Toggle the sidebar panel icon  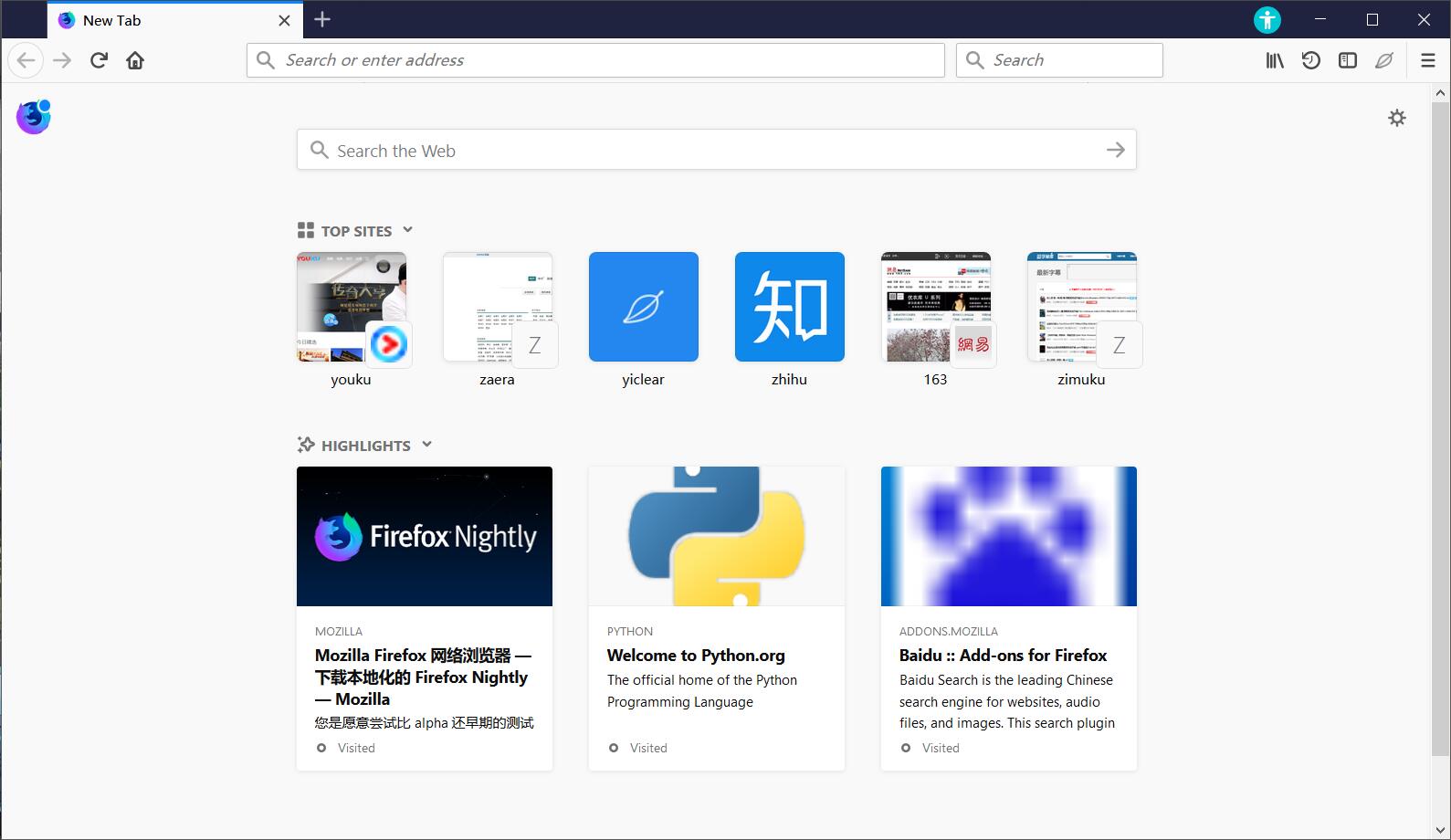(x=1348, y=60)
